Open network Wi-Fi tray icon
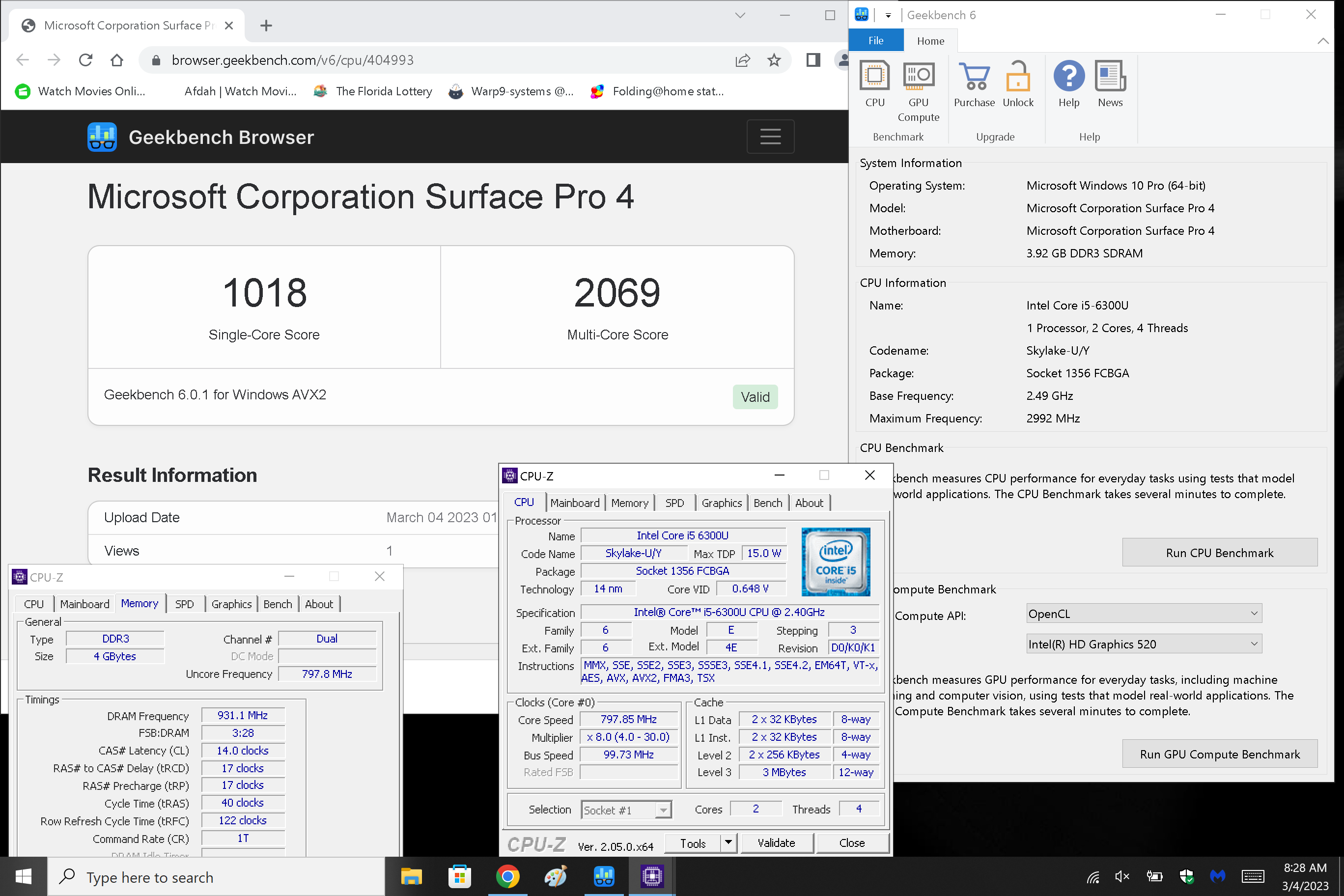1344x896 pixels. click(1092, 876)
